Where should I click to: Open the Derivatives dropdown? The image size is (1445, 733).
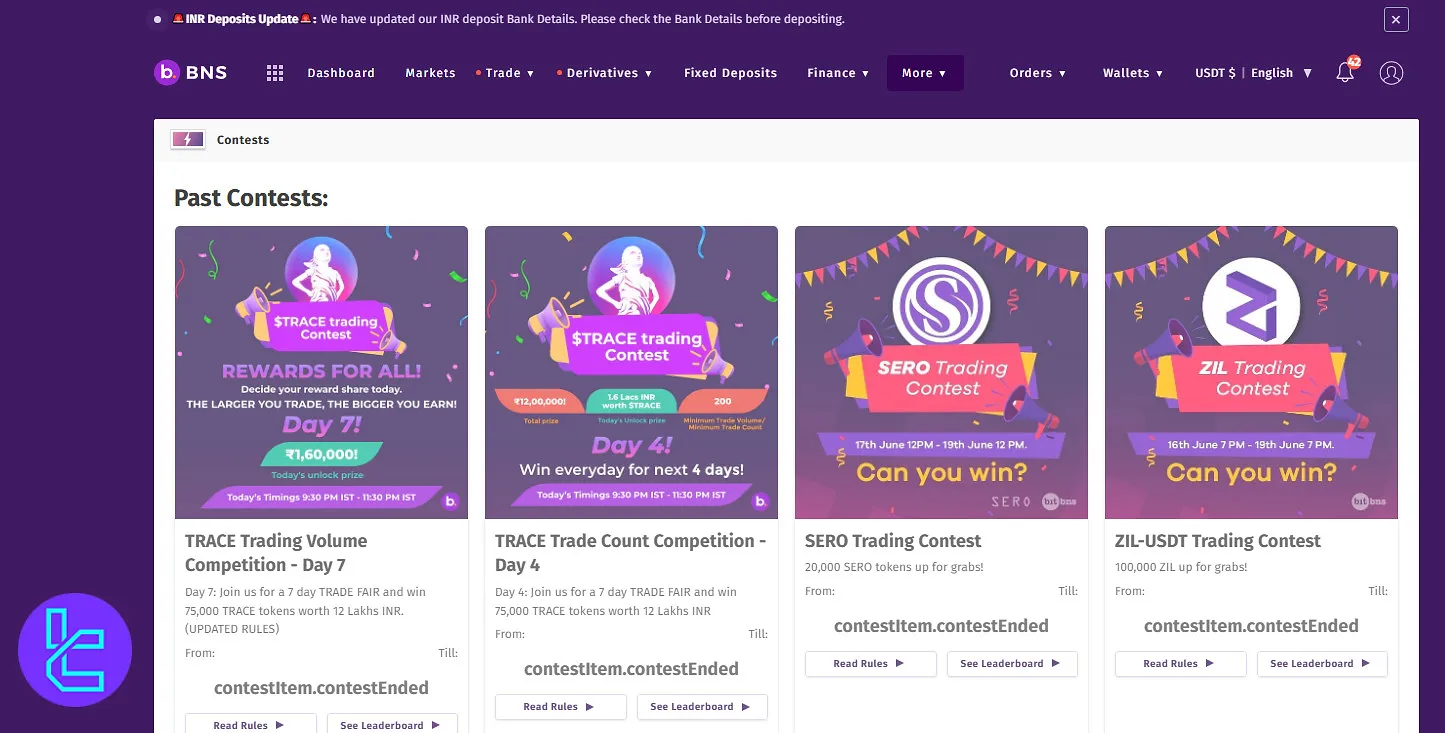coord(608,72)
